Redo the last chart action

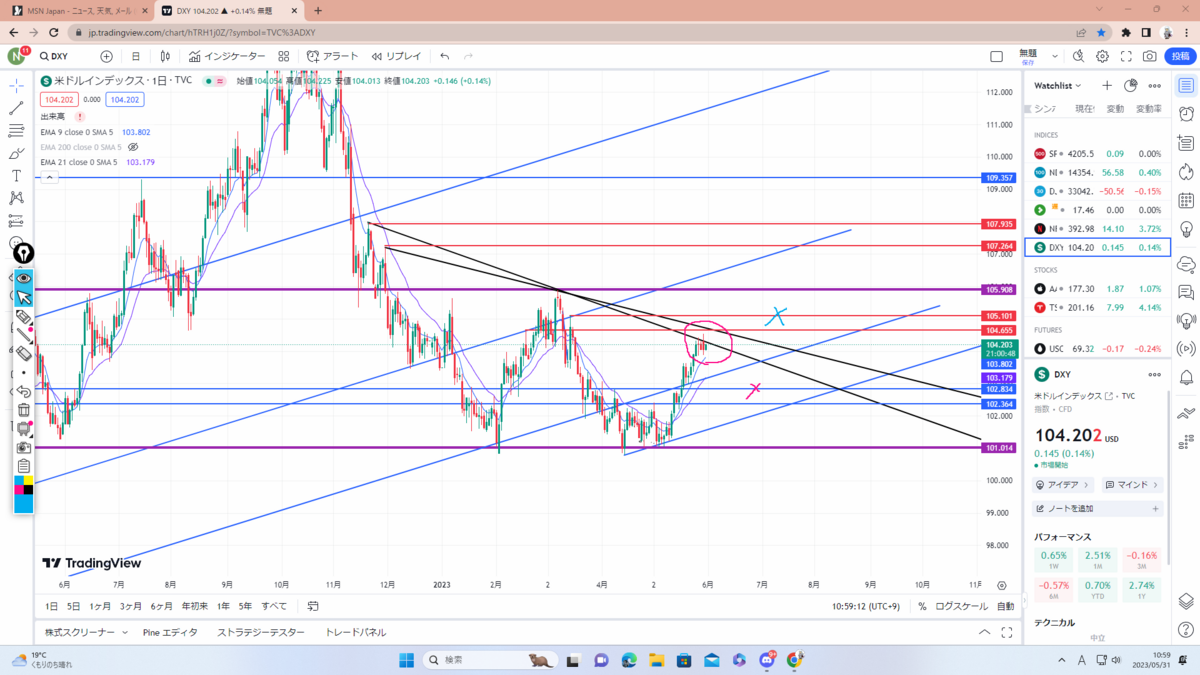[470, 56]
